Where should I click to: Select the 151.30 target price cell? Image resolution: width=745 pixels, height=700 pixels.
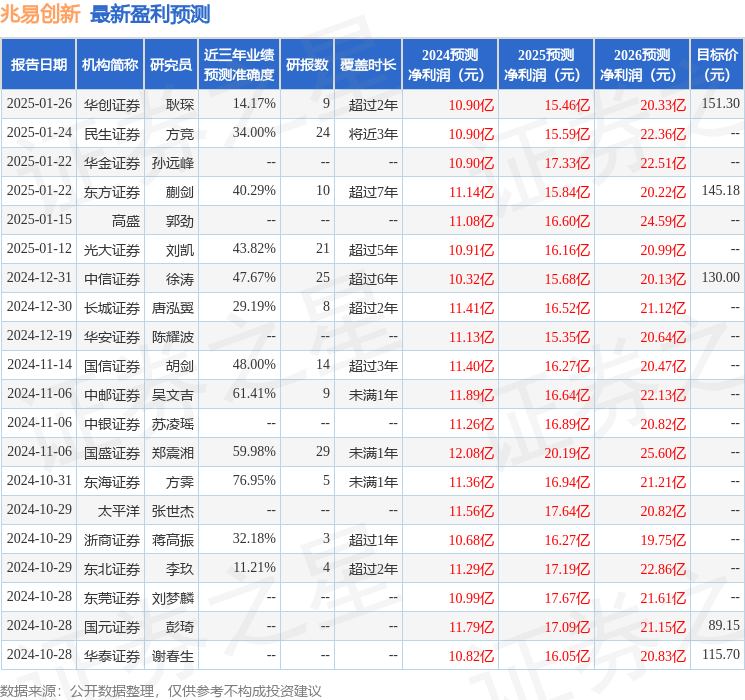coord(720,104)
